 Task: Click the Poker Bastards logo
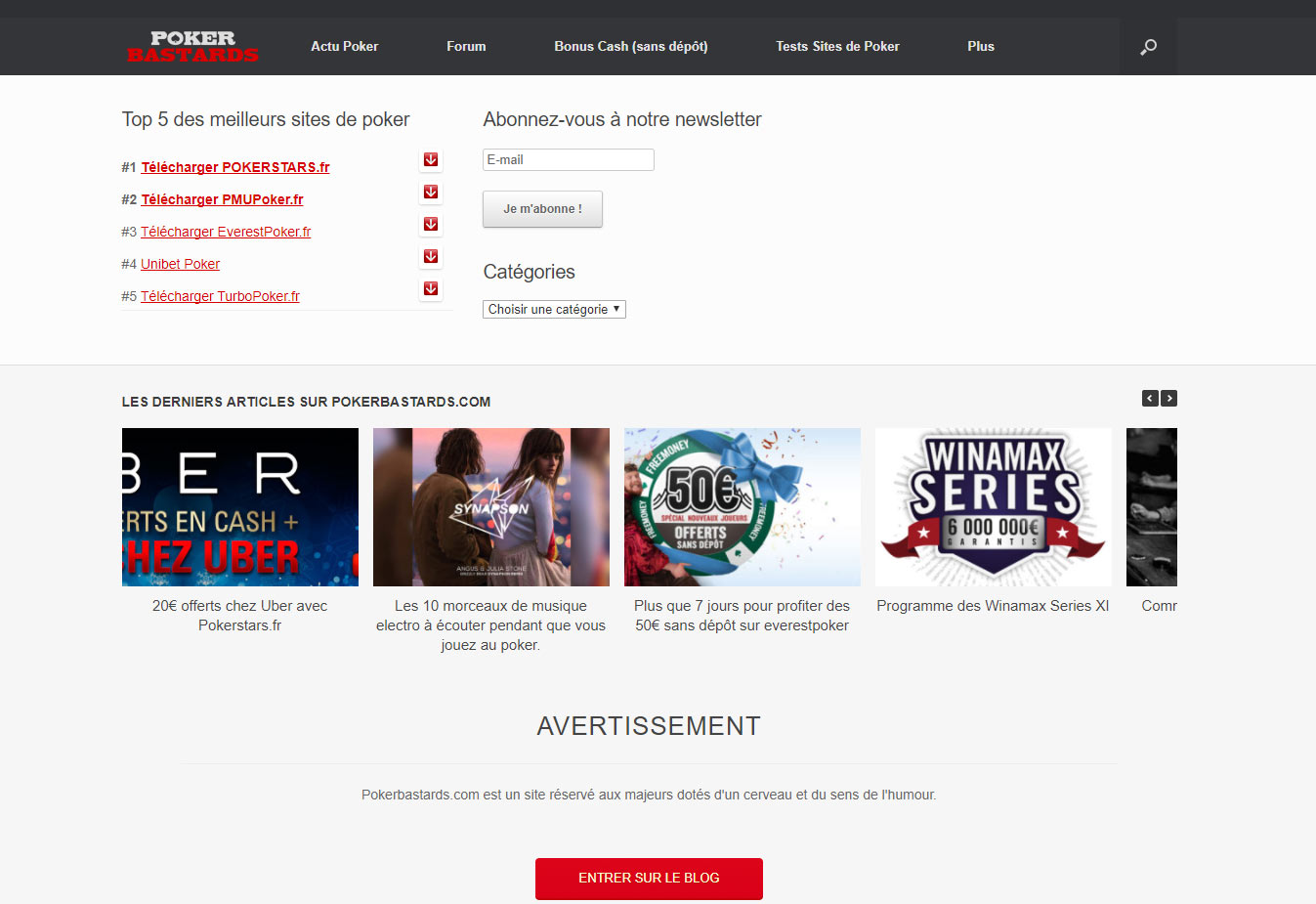click(192, 46)
